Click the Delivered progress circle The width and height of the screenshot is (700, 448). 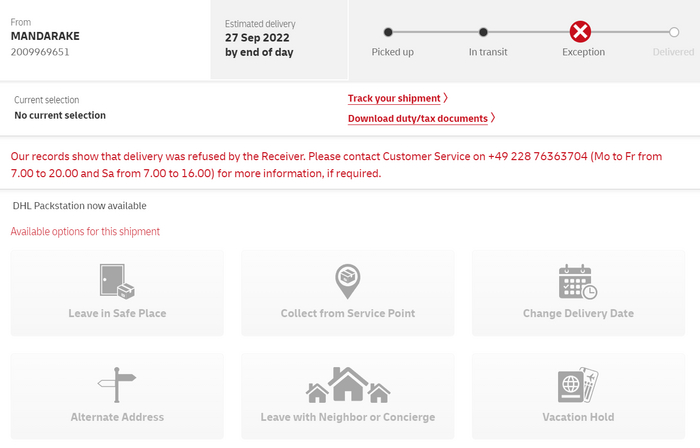pyautogui.click(x=674, y=32)
